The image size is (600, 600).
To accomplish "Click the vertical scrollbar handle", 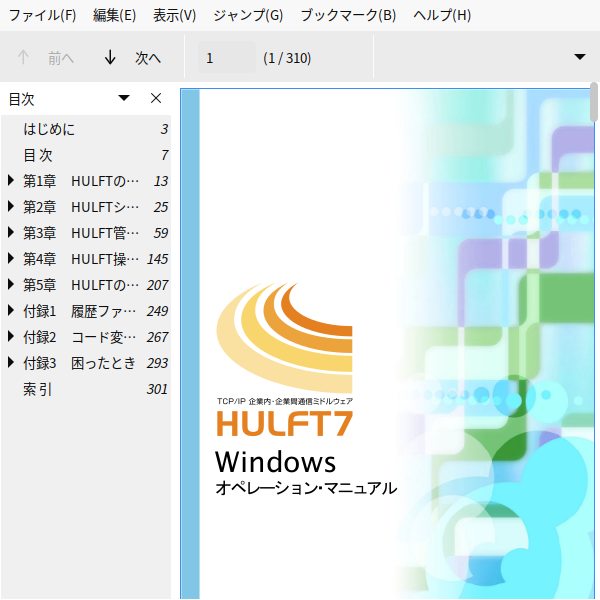I will (594, 102).
